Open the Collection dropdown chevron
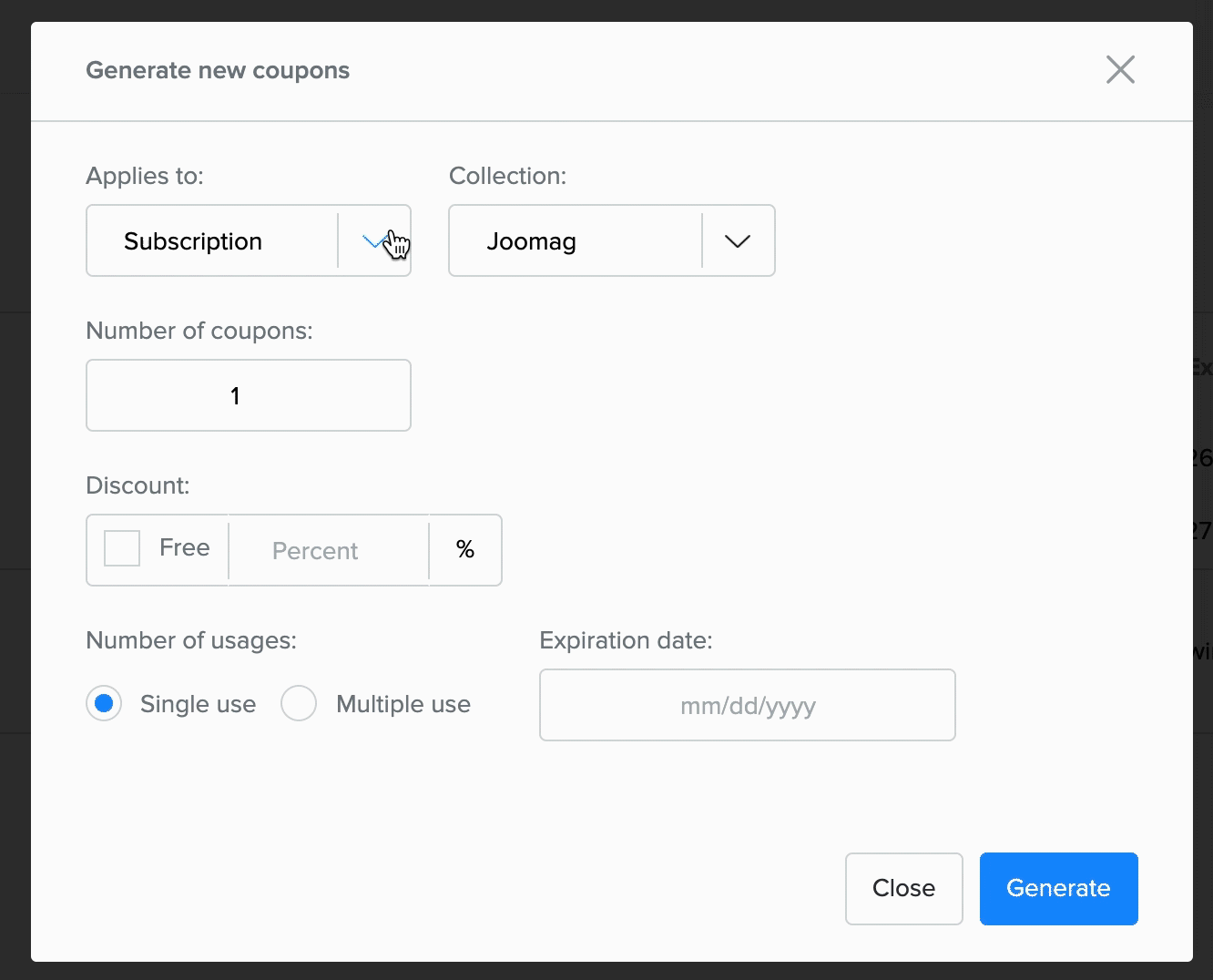The height and width of the screenshot is (980, 1213). [738, 241]
